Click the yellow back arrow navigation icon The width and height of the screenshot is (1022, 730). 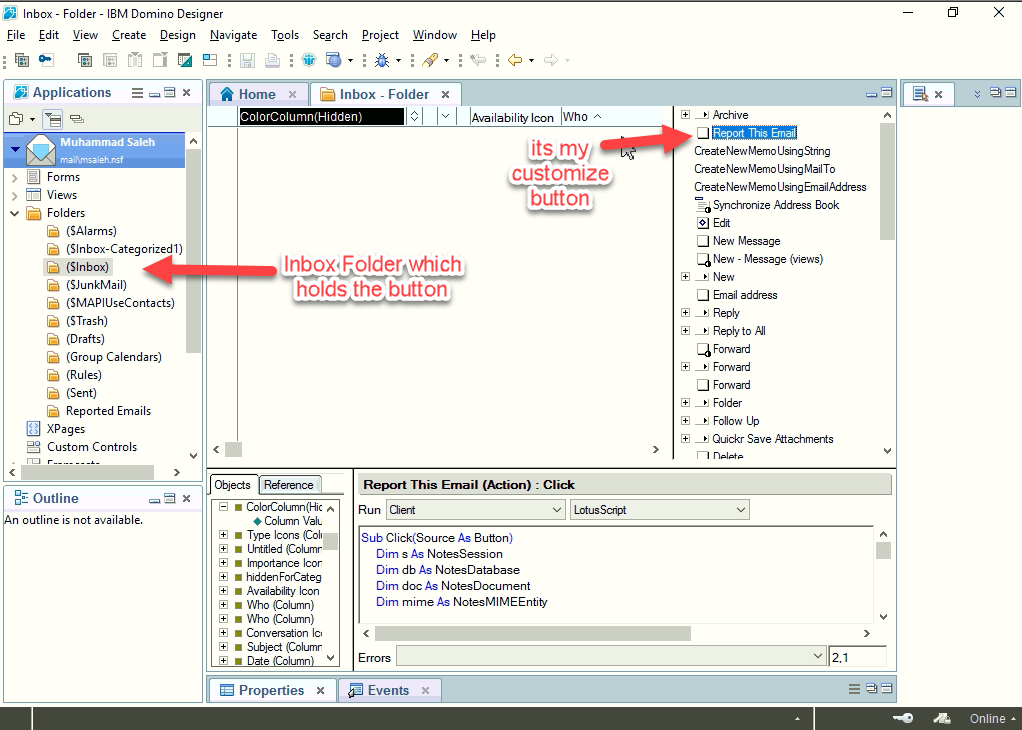515,60
